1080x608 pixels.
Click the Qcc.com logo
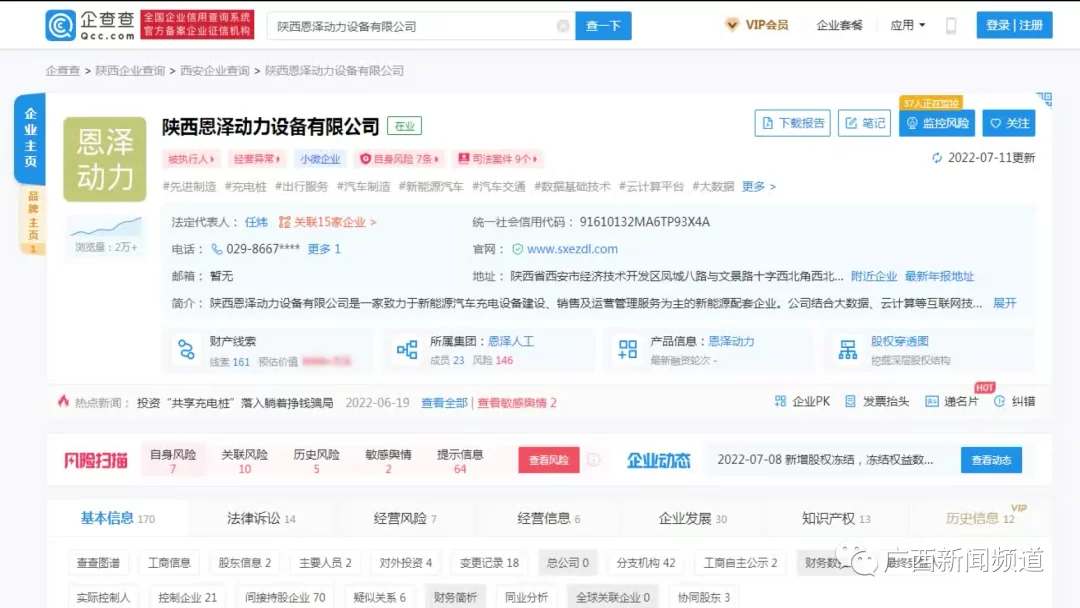point(90,25)
